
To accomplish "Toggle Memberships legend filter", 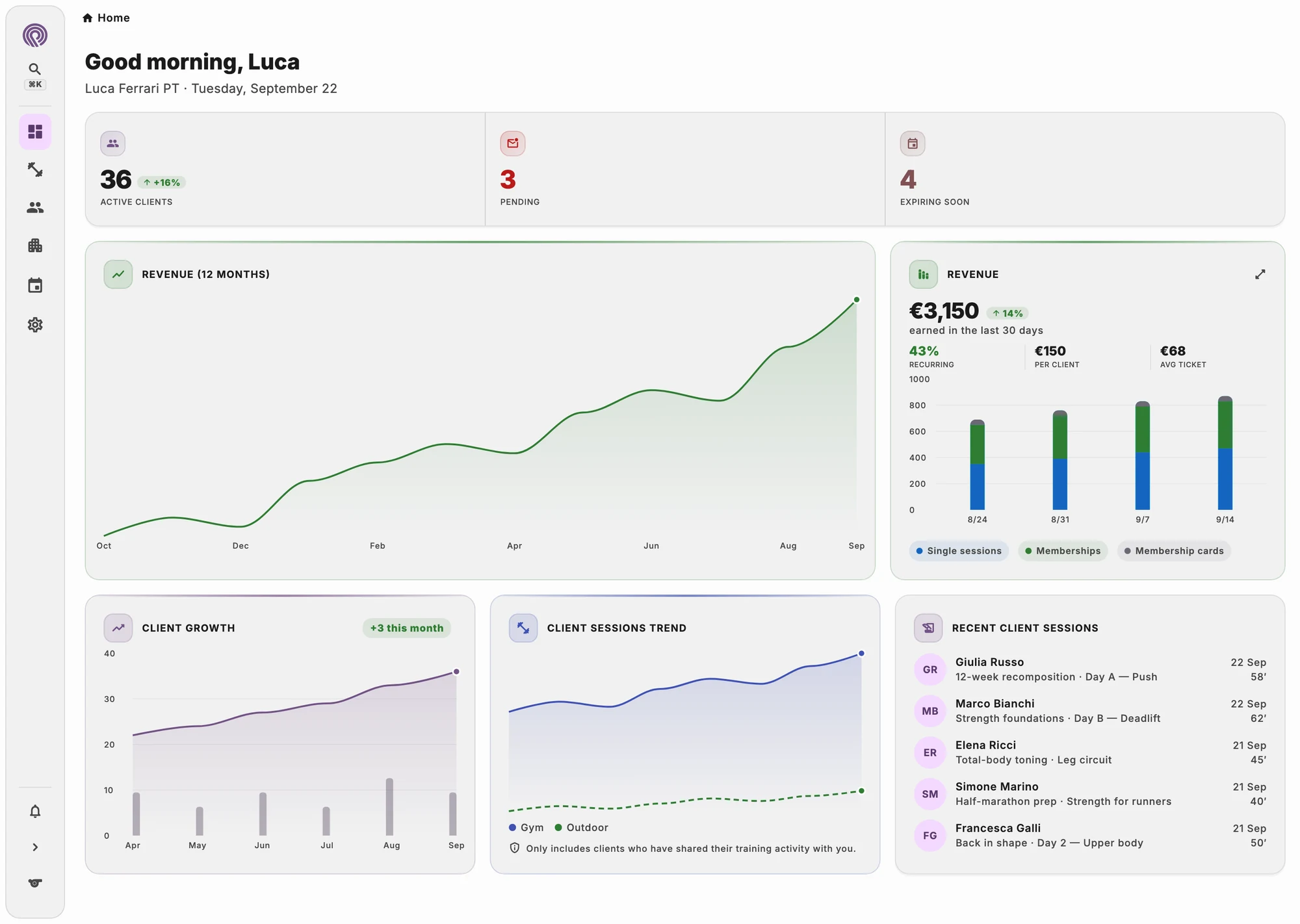I will [1063, 551].
